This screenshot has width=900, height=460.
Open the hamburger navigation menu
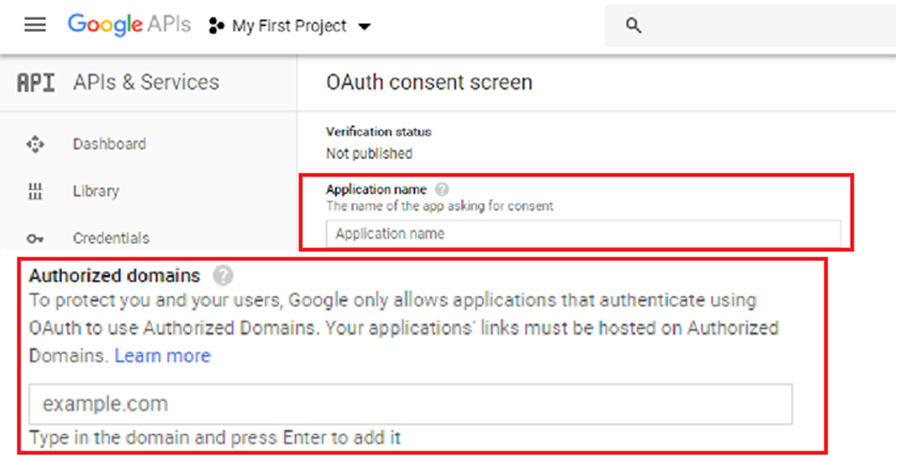coord(35,26)
